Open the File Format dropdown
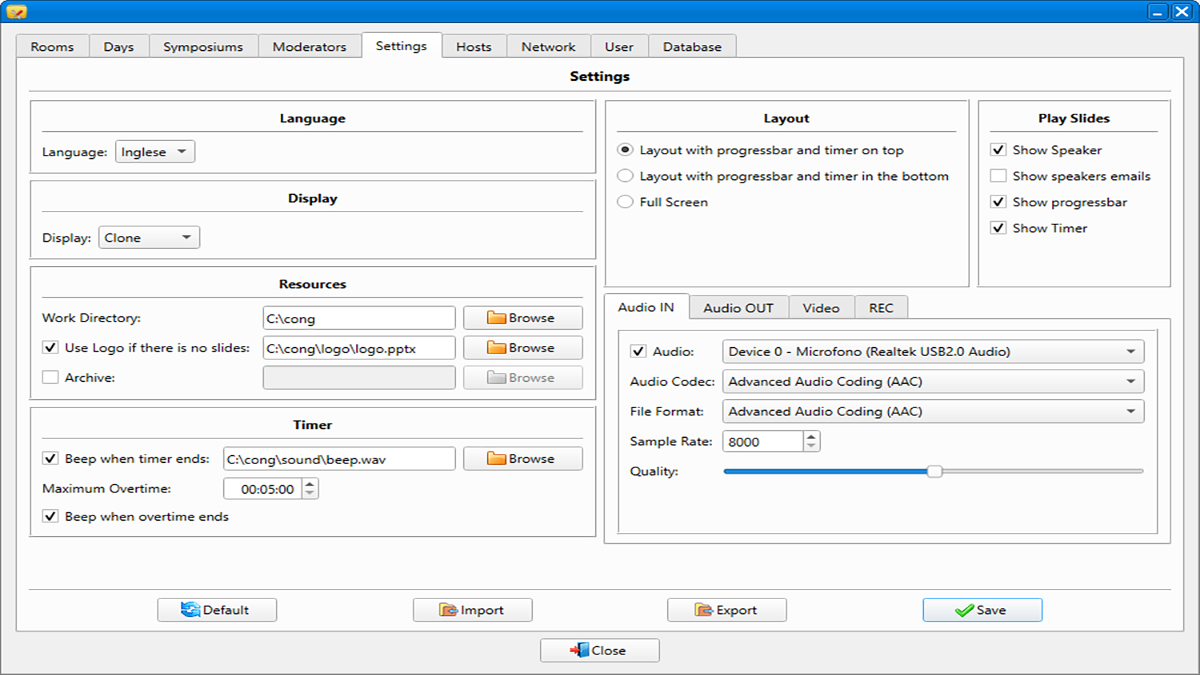 (x=934, y=412)
